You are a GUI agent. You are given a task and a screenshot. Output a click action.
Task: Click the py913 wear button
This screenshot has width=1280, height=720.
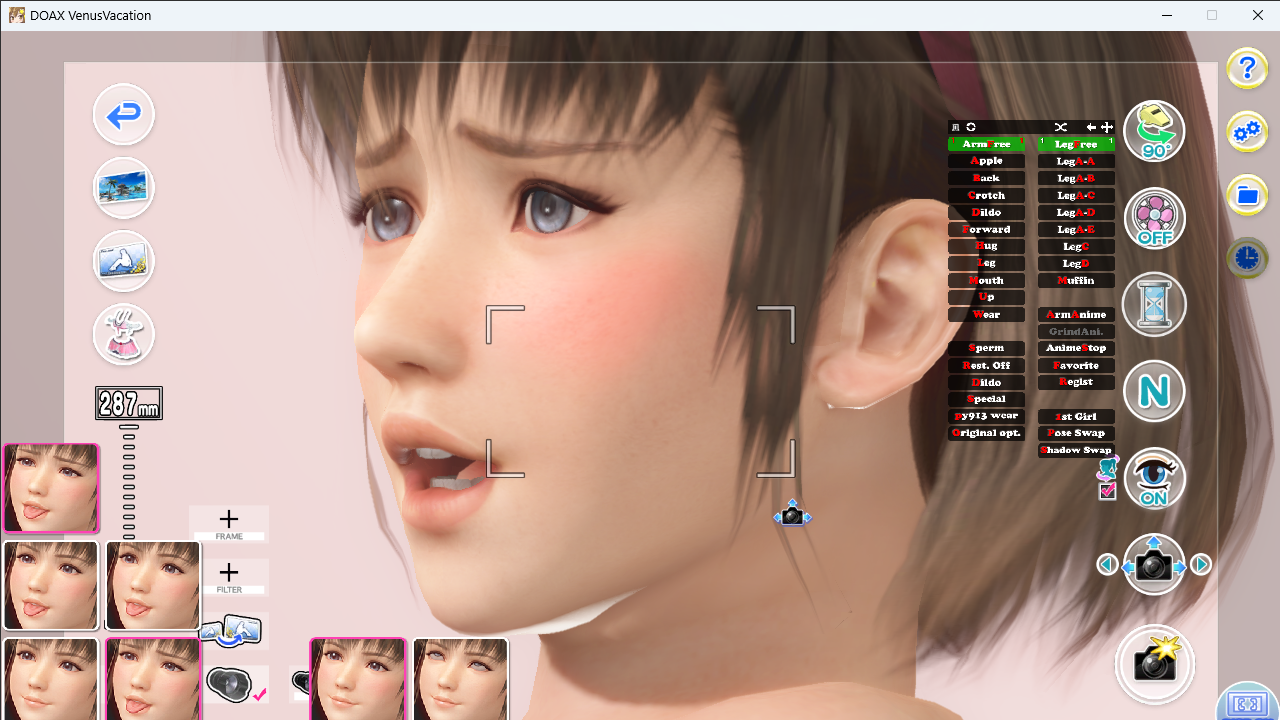[986, 416]
